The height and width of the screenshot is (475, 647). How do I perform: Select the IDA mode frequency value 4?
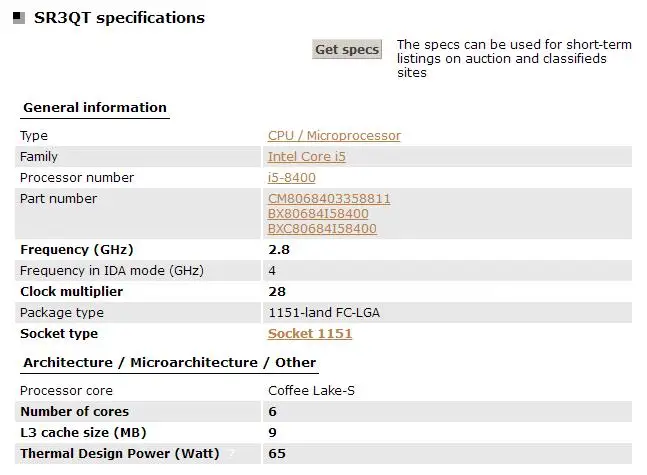click(272, 271)
